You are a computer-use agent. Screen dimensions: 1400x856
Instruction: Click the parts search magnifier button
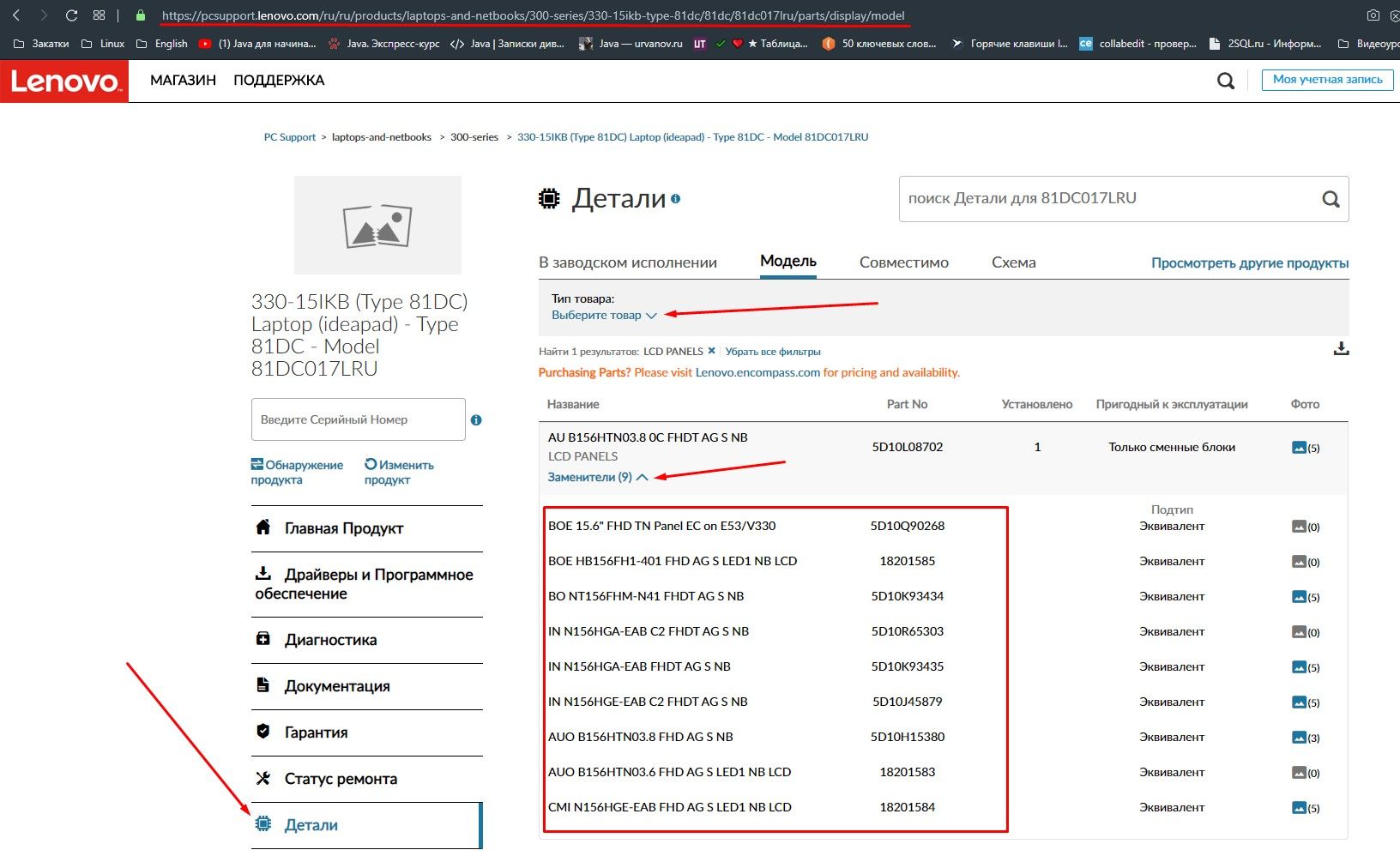click(1331, 199)
